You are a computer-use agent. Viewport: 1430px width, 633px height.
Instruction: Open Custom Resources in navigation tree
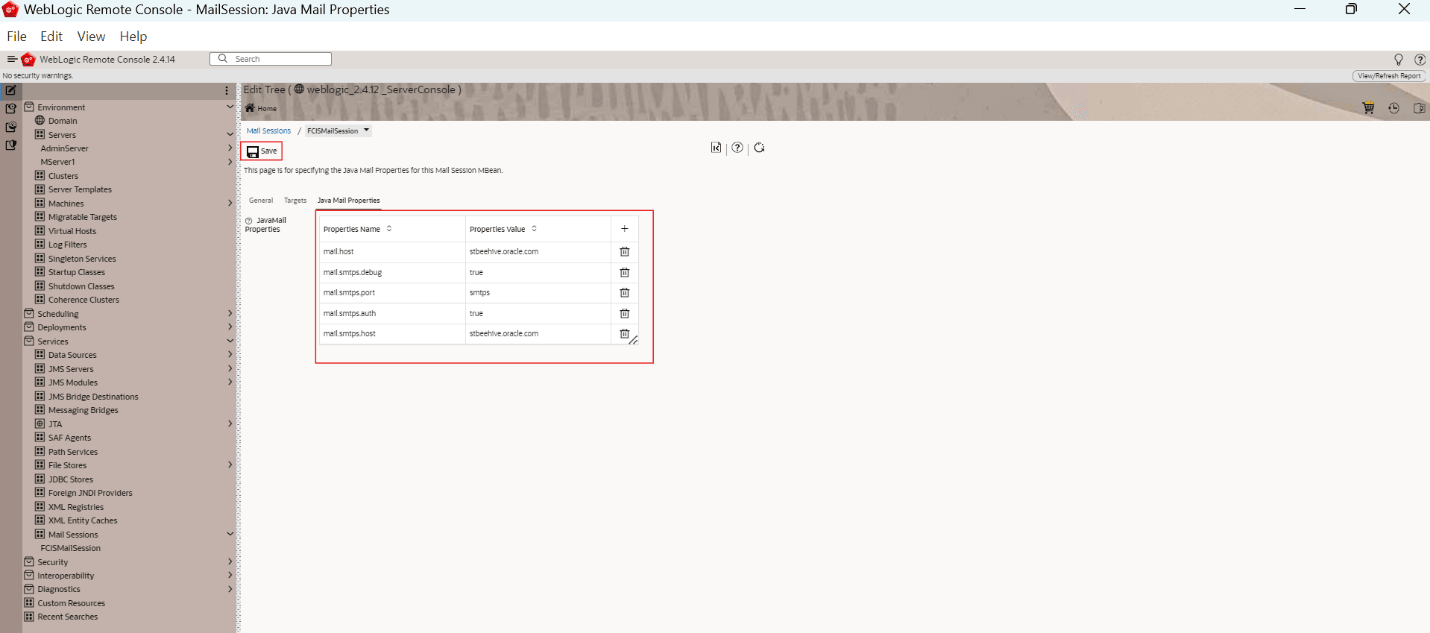(71, 603)
